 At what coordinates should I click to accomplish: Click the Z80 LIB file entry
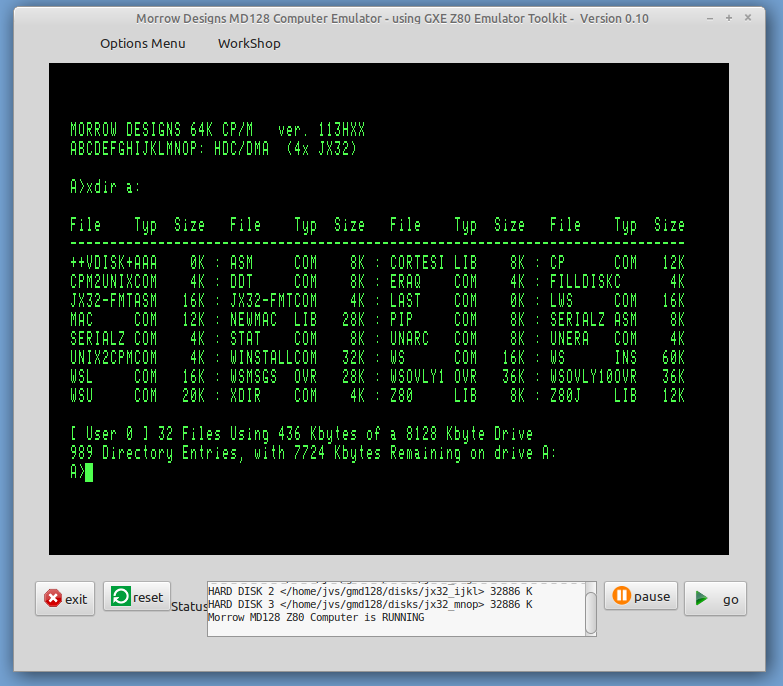(x=457, y=395)
